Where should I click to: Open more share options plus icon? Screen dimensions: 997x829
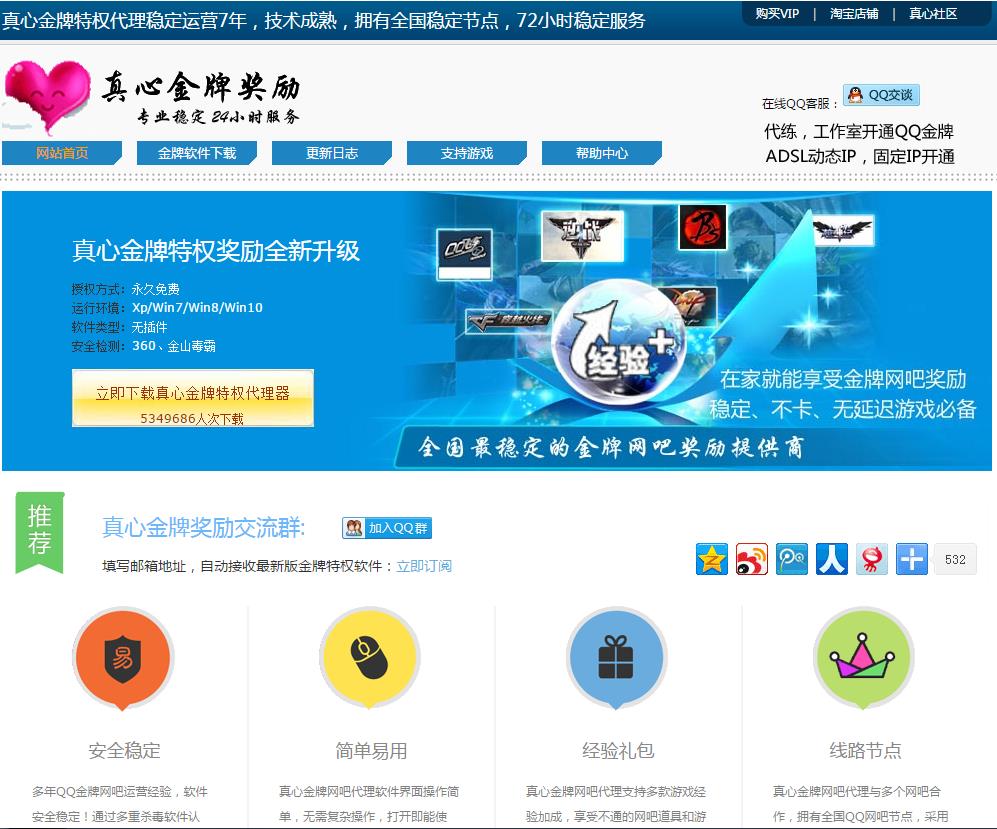(x=912, y=559)
